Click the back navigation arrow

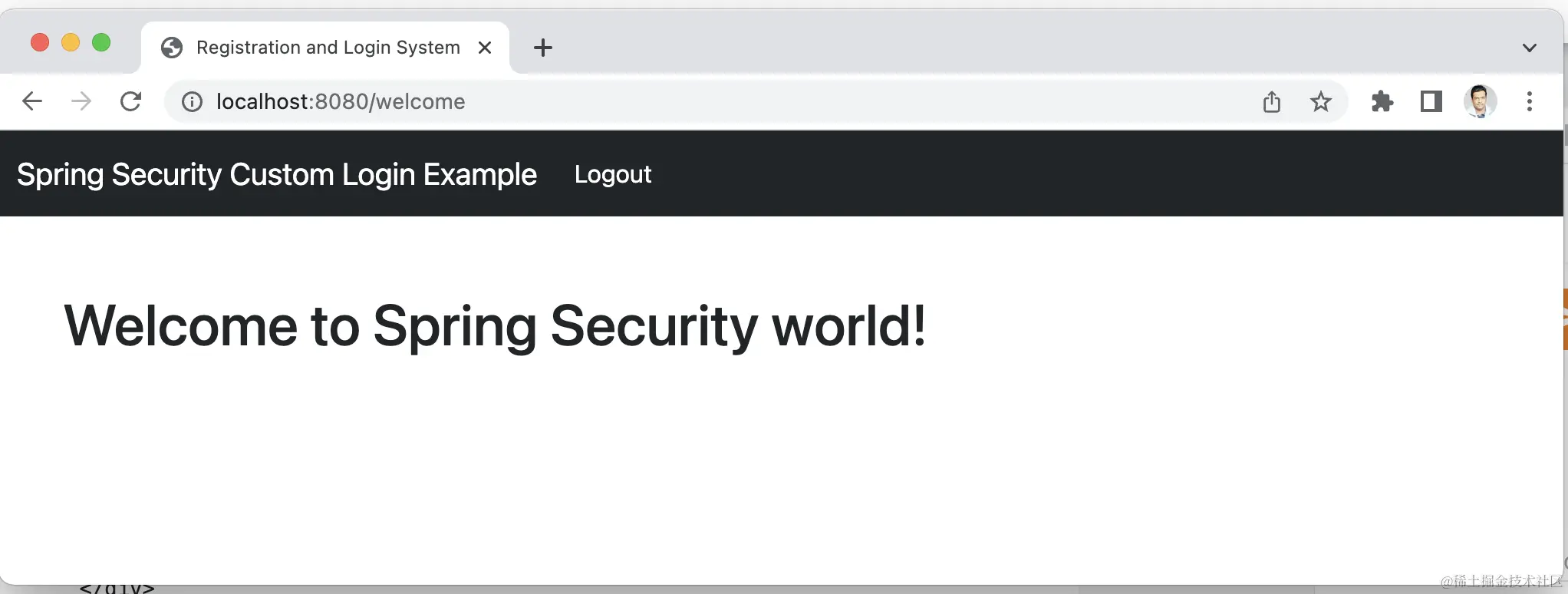pyautogui.click(x=31, y=101)
